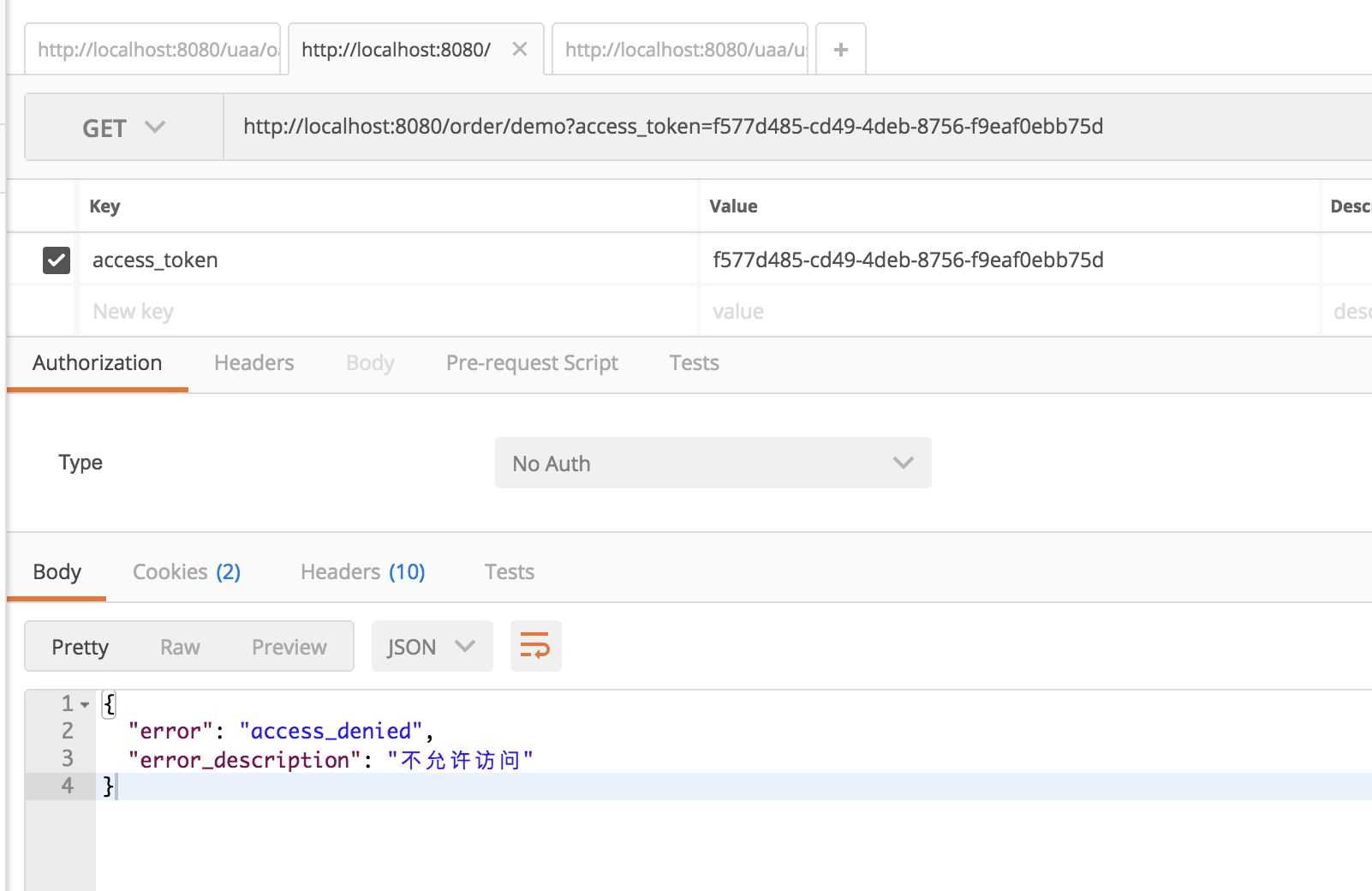1372x891 pixels.
Task: Switch to the first uaa/oauth request tab
Action: (x=157, y=50)
